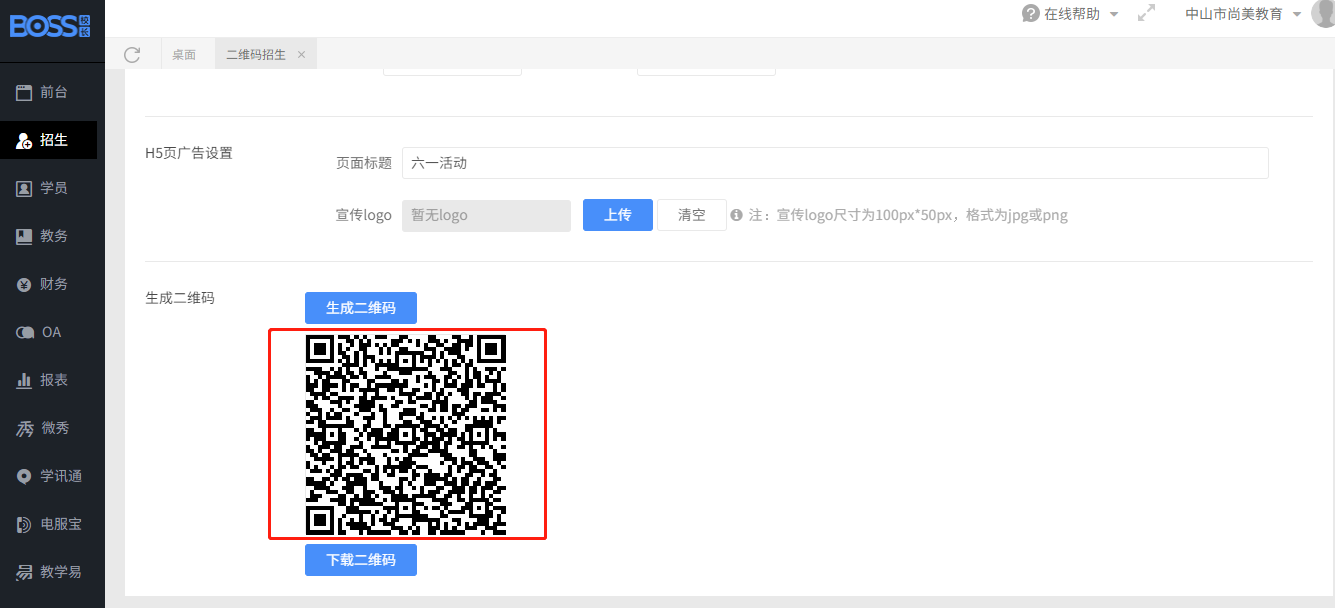Screen dimensions: 1335x608
Task: Click the refresh icon beside tabs
Action: [132, 55]
